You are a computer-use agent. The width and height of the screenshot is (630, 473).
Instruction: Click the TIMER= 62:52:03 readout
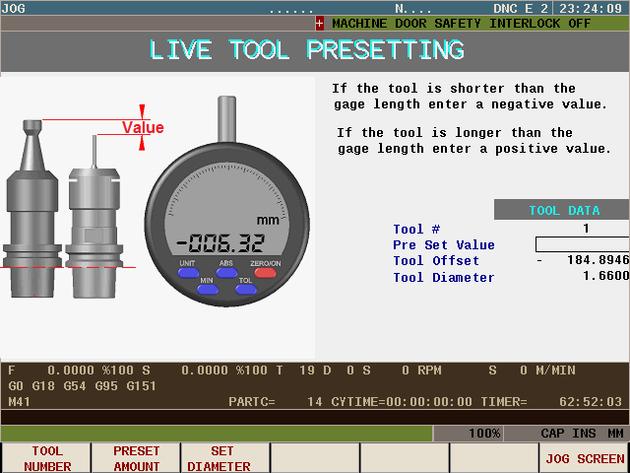point(551,401)
